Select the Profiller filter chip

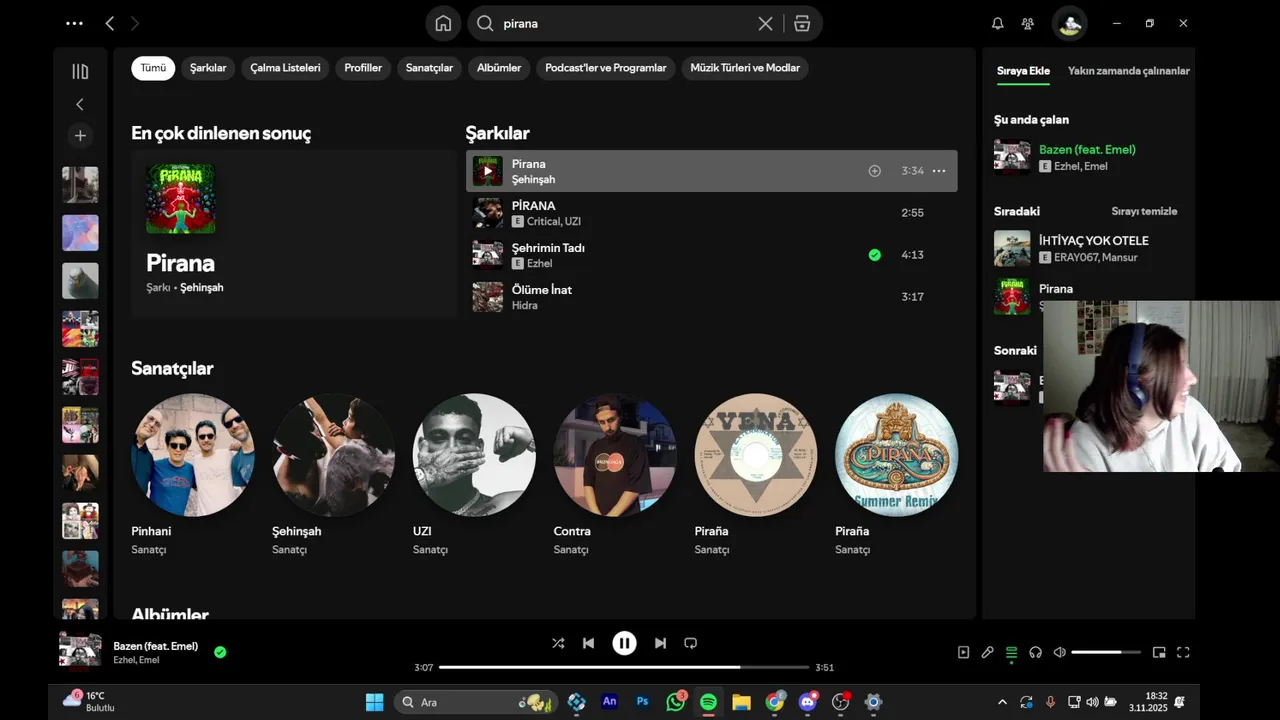[x=363, y=68]
